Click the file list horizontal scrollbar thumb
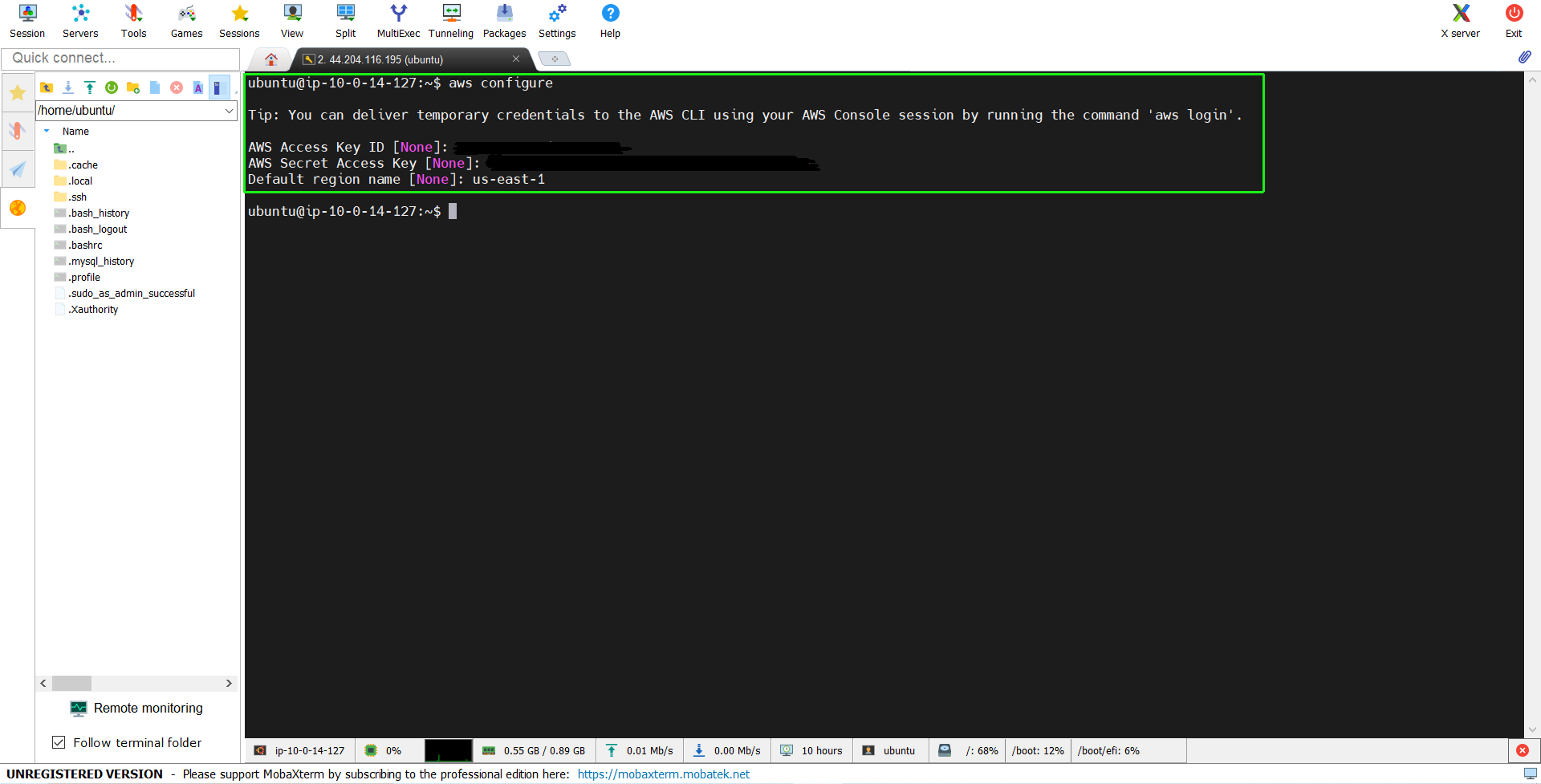Image resolution: width=1541 pixels, height=784 pixels. click(x=71, y=683)
